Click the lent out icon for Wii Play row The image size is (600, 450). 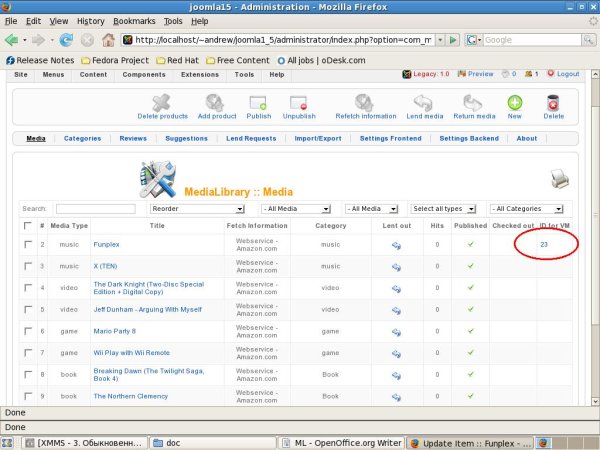pyautogui.click(x=396, y=354)
